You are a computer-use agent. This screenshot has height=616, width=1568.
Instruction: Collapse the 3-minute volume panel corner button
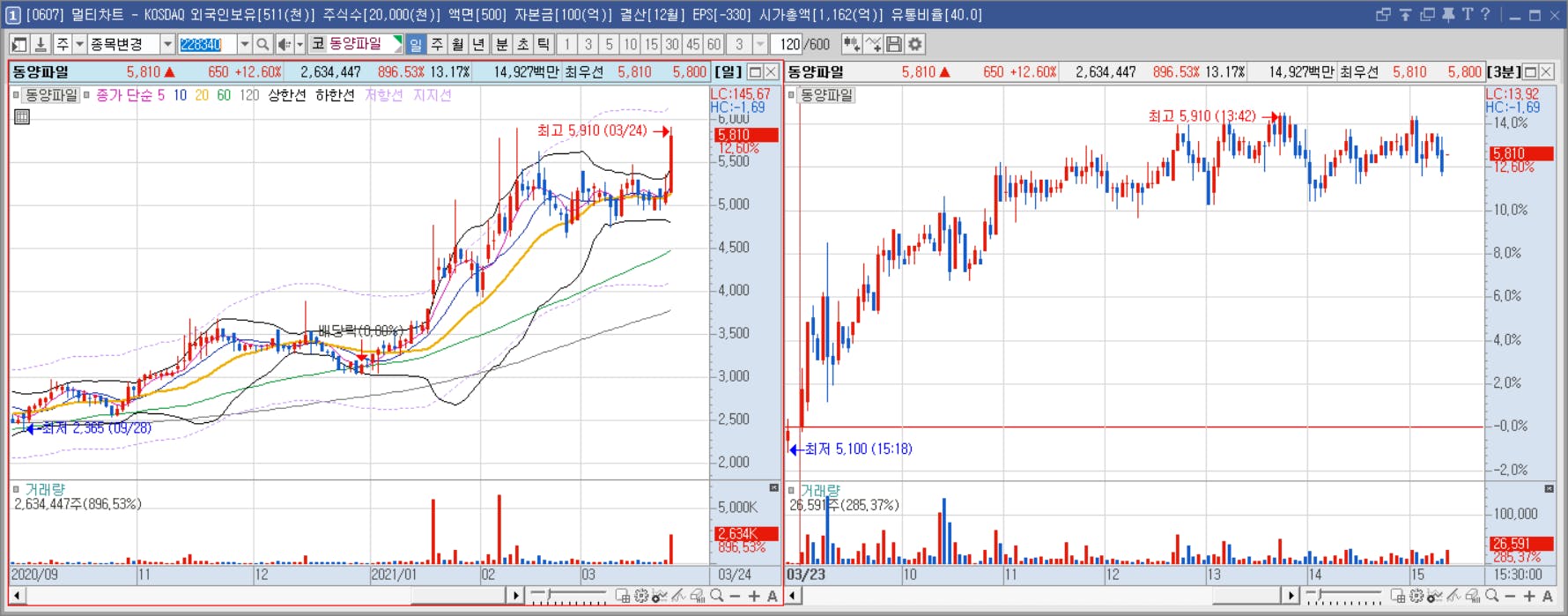pyautogui.click(x=1550, y=488)
